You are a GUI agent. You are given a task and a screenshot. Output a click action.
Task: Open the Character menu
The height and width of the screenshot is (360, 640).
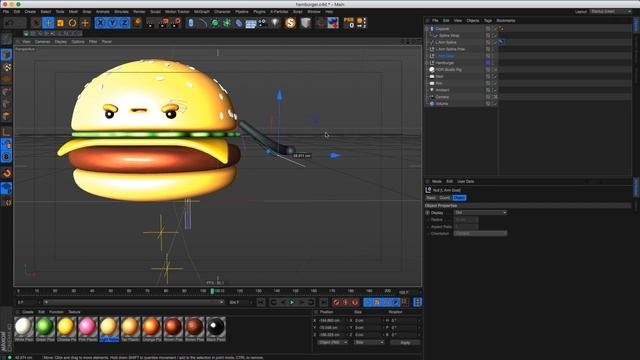click(x=222, y=12)
